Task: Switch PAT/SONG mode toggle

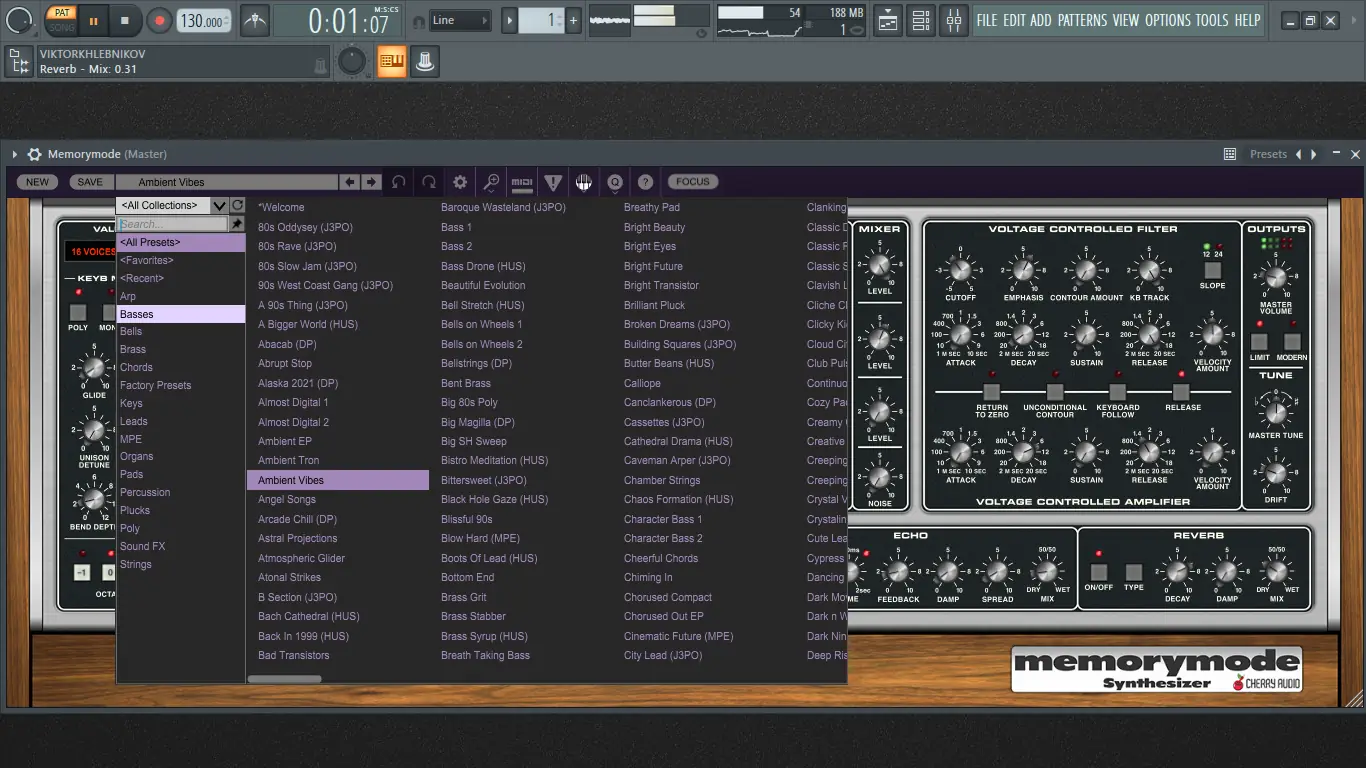Action: pyautogui.click(x=62, y=20)
